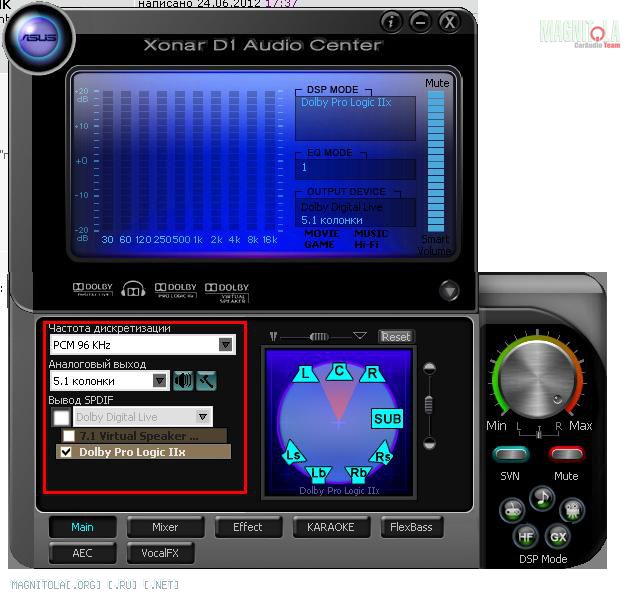Collapse the panel with round arrow button
640x594 pixels.
click(449, 291)
